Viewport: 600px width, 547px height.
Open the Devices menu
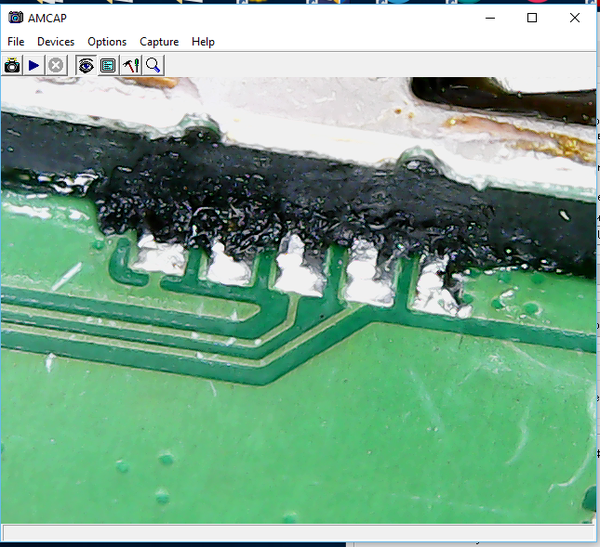point(56,42)
